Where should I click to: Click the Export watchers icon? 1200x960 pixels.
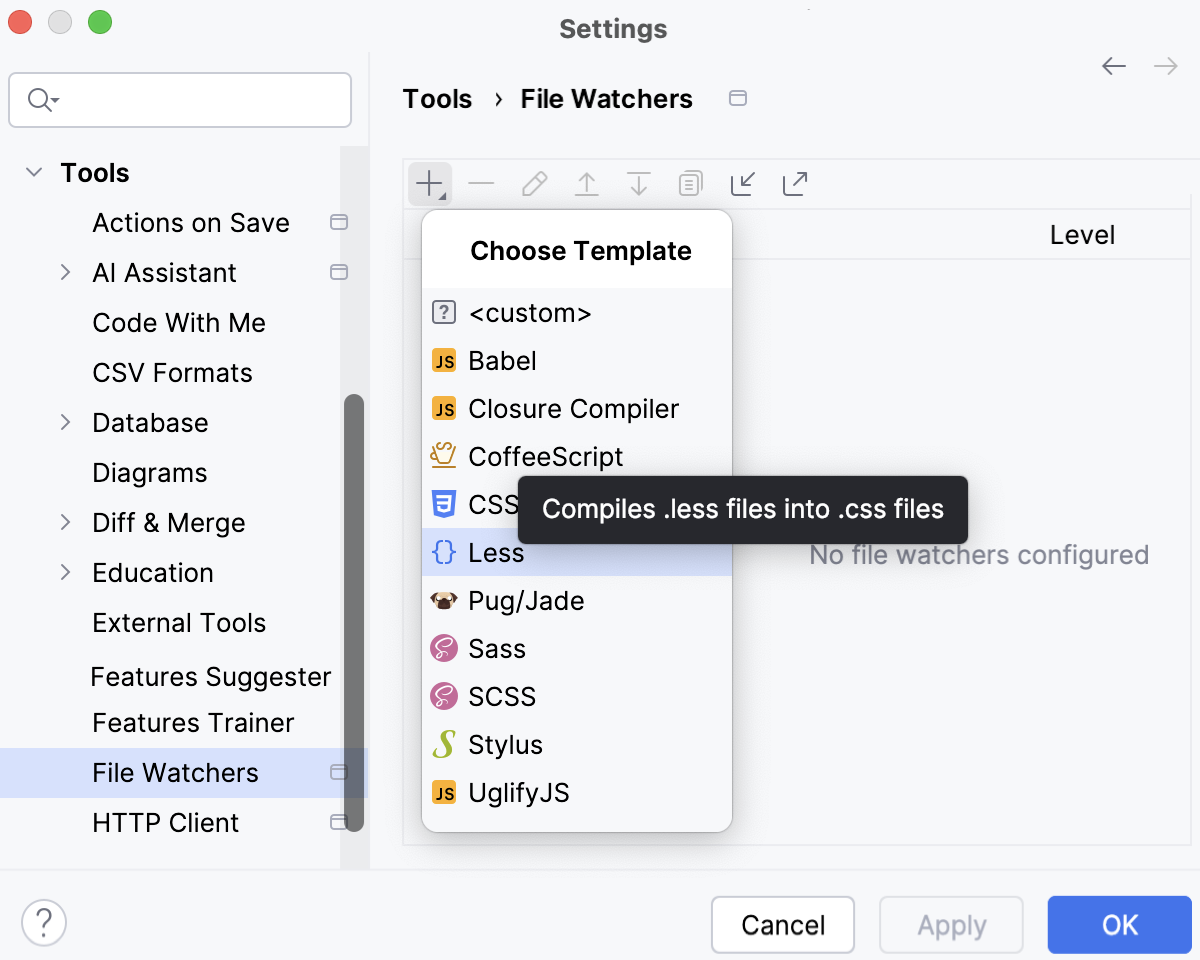pos(794,183)
